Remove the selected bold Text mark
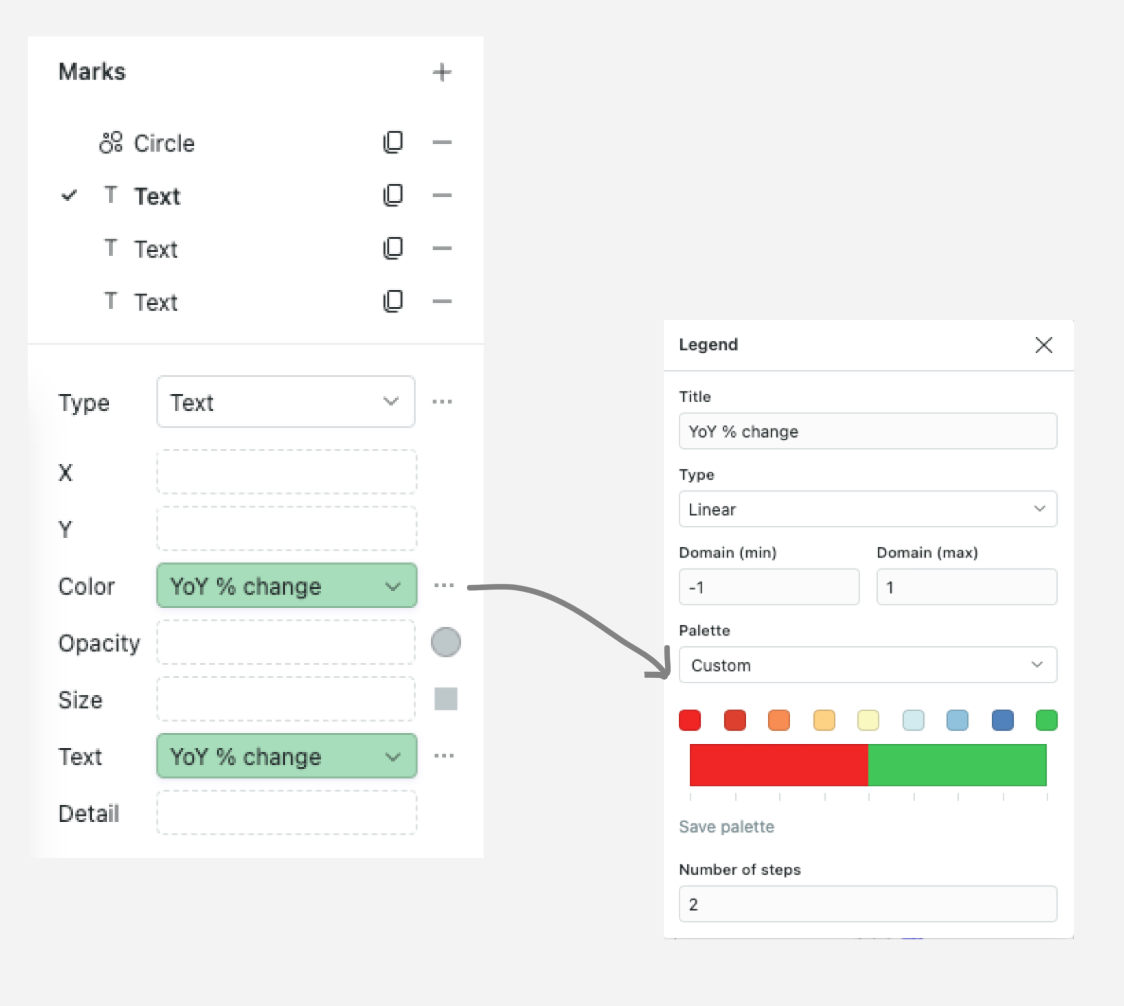Viewport: 1124px width, 1006px height. pos(442,196)
